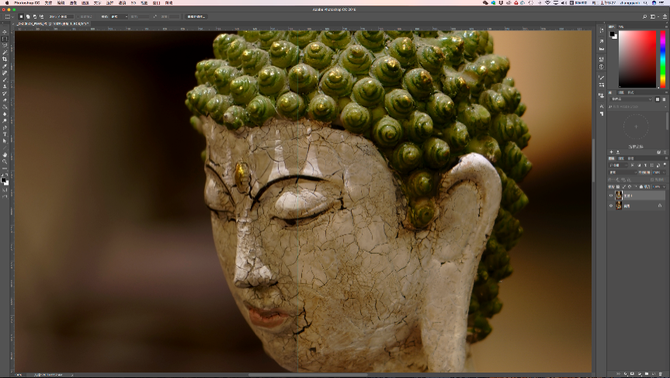The height and width of the screenshot is (378, 670).
Task: Hide the top layer's visibility eye
Action: click(x=611, y=196)
